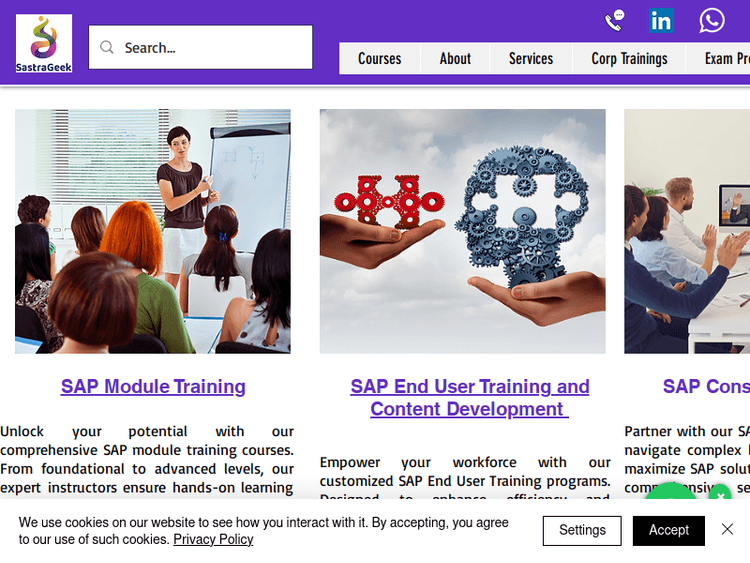Screen dimensions: 750x563
Task: Dismiss the cookie banner with X icon
Action: tap(727, 529)
